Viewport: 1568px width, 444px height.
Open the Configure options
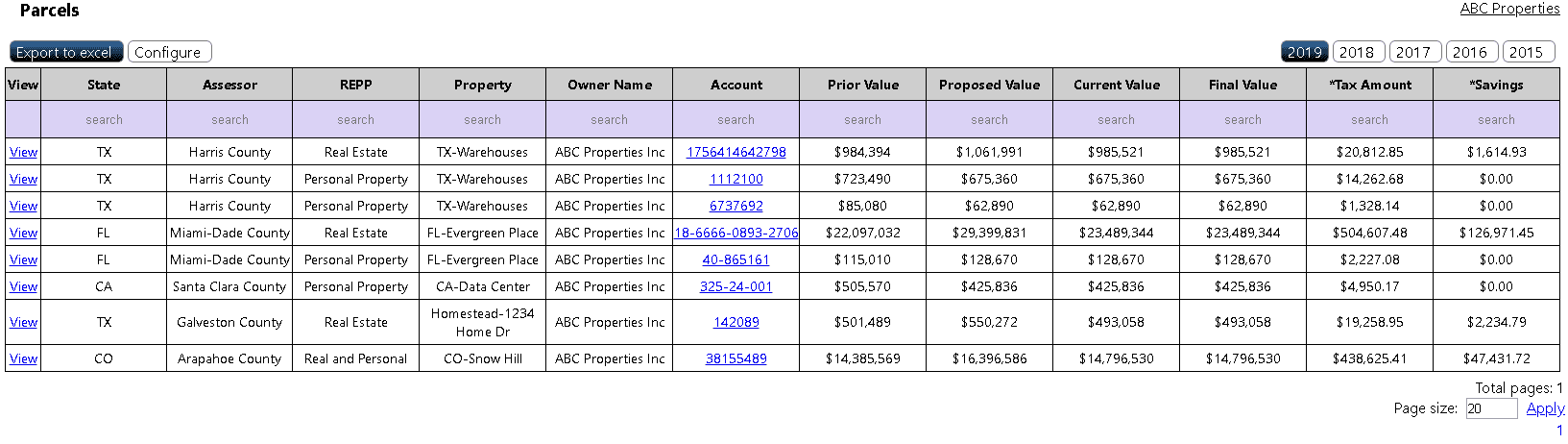tap(168, 52)
